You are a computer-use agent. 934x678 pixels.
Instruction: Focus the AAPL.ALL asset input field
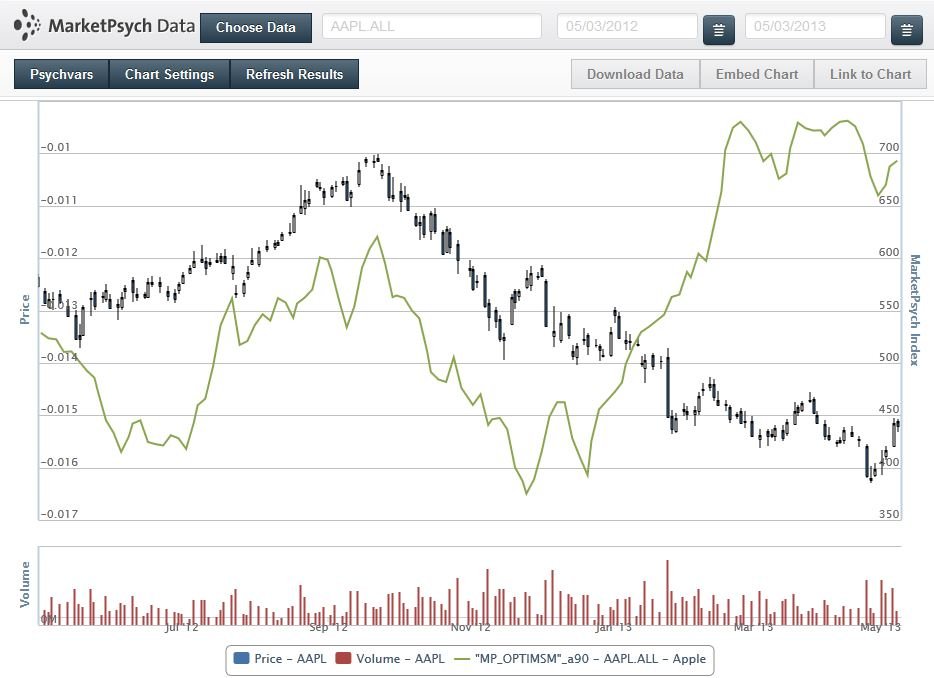pos(431,27)
